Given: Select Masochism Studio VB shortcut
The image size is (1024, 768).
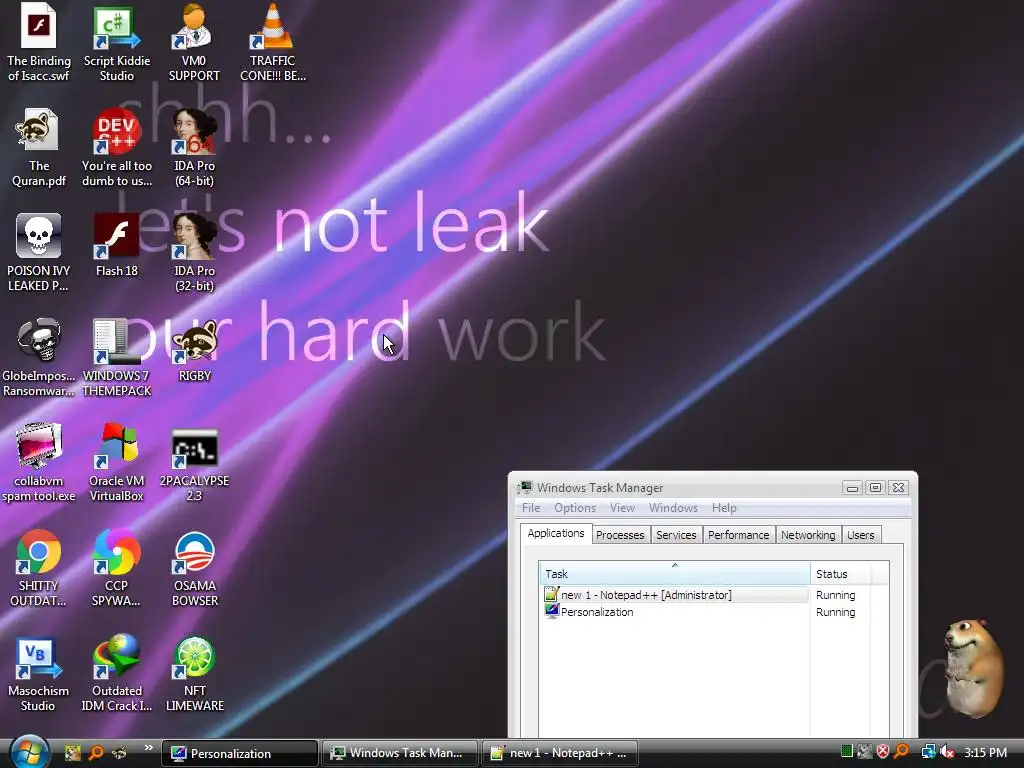Looking at the screenshot, I should (39, 673).
